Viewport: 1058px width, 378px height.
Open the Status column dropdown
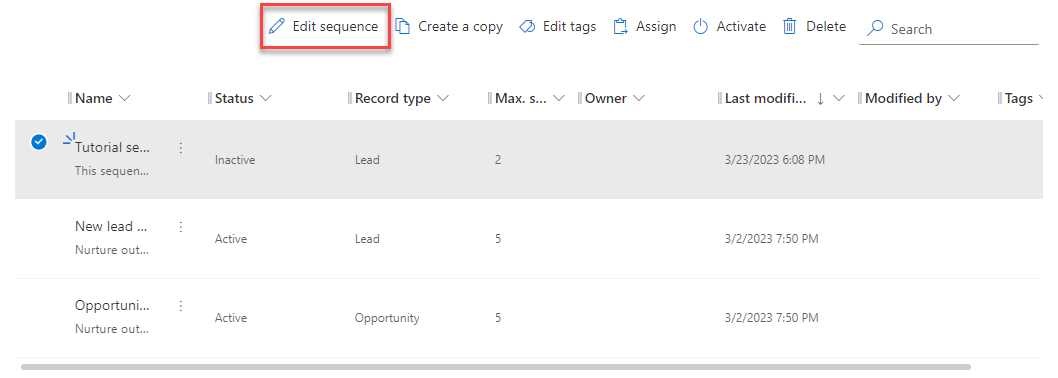point(265,99)
